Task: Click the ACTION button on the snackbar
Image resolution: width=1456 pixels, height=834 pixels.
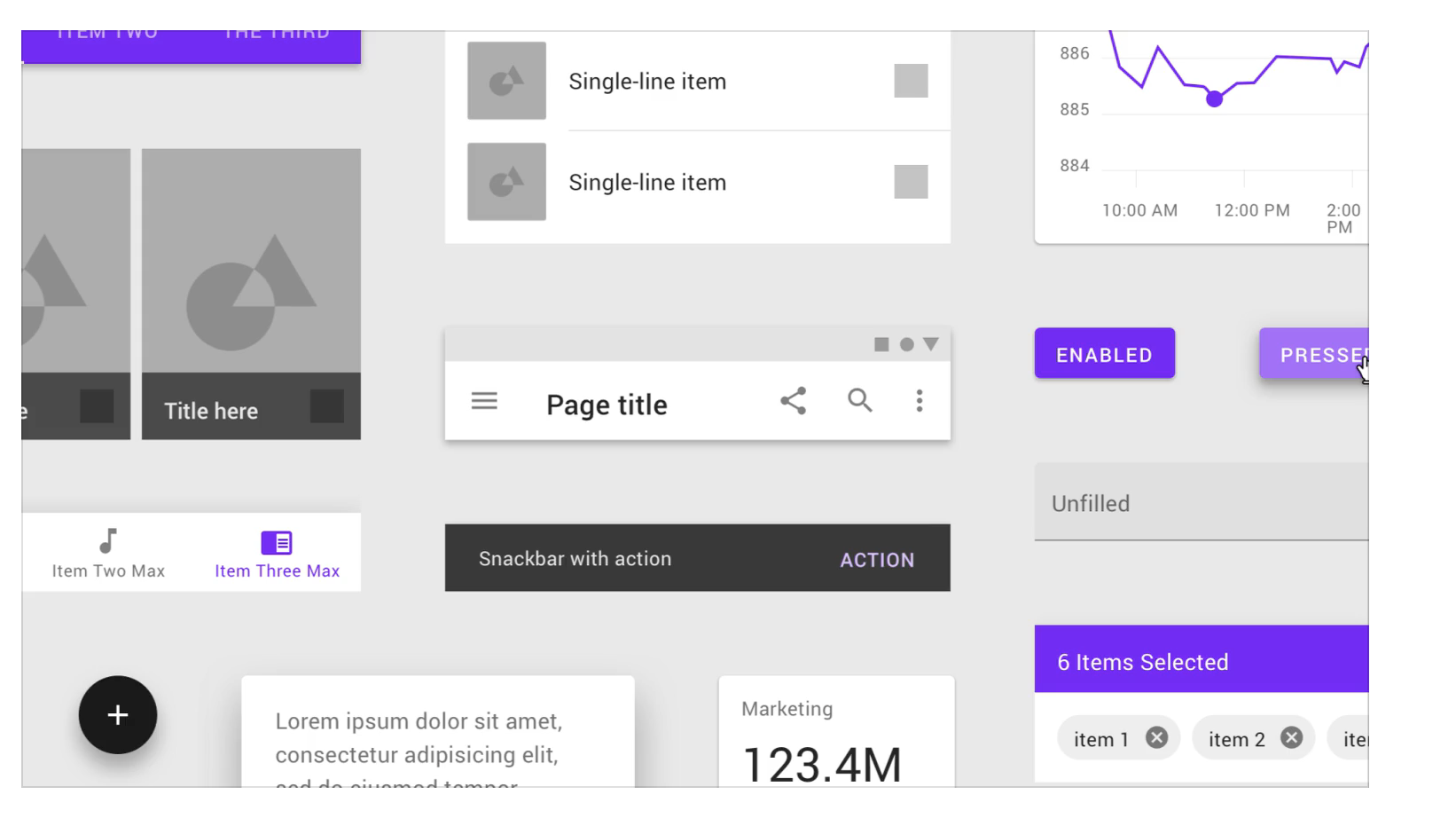Action: [x=877, y=560]
